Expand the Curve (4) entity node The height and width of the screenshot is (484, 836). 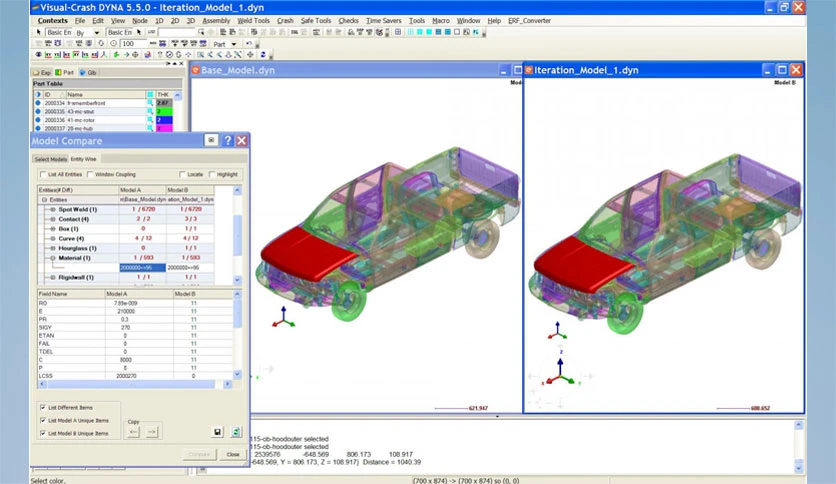(x=53, y=238)
